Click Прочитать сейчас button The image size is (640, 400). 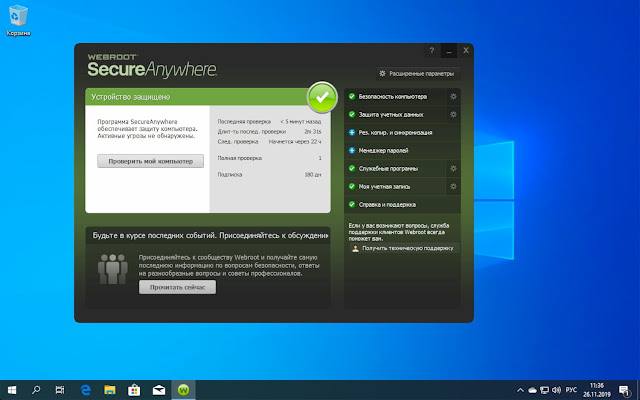pos(177,287)
